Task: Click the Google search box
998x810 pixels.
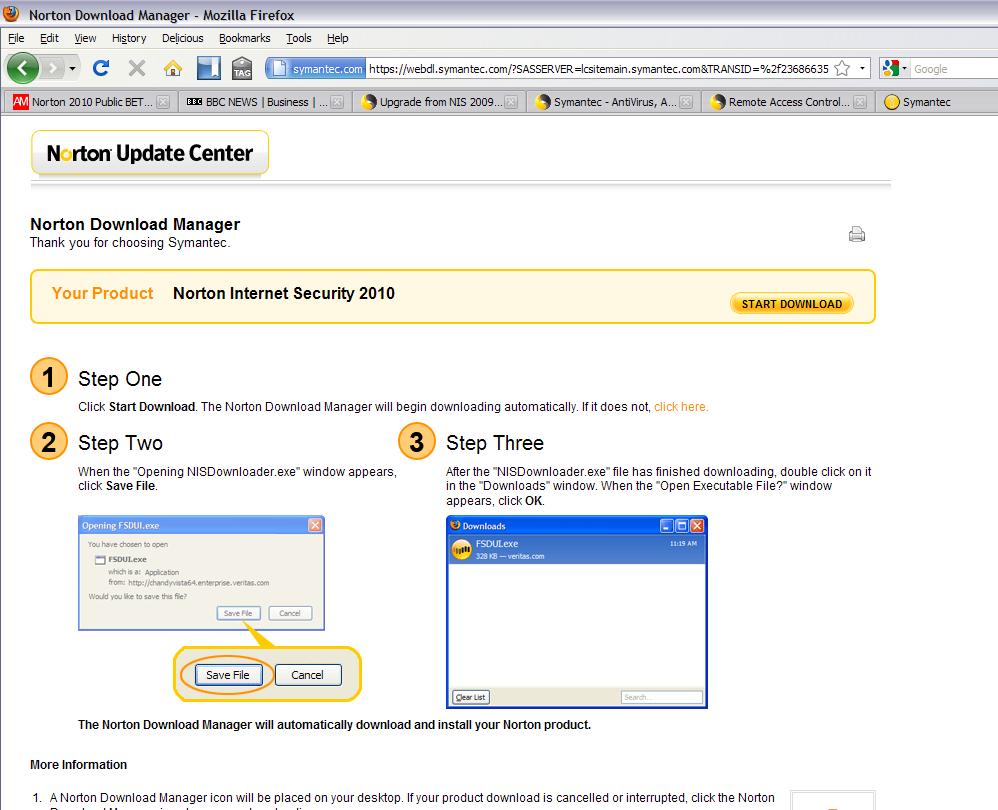Action: 954,69
